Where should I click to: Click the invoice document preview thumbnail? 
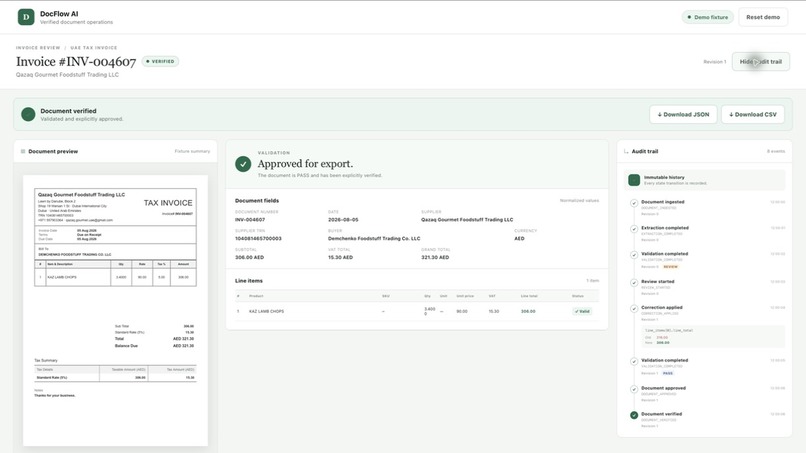116,310
